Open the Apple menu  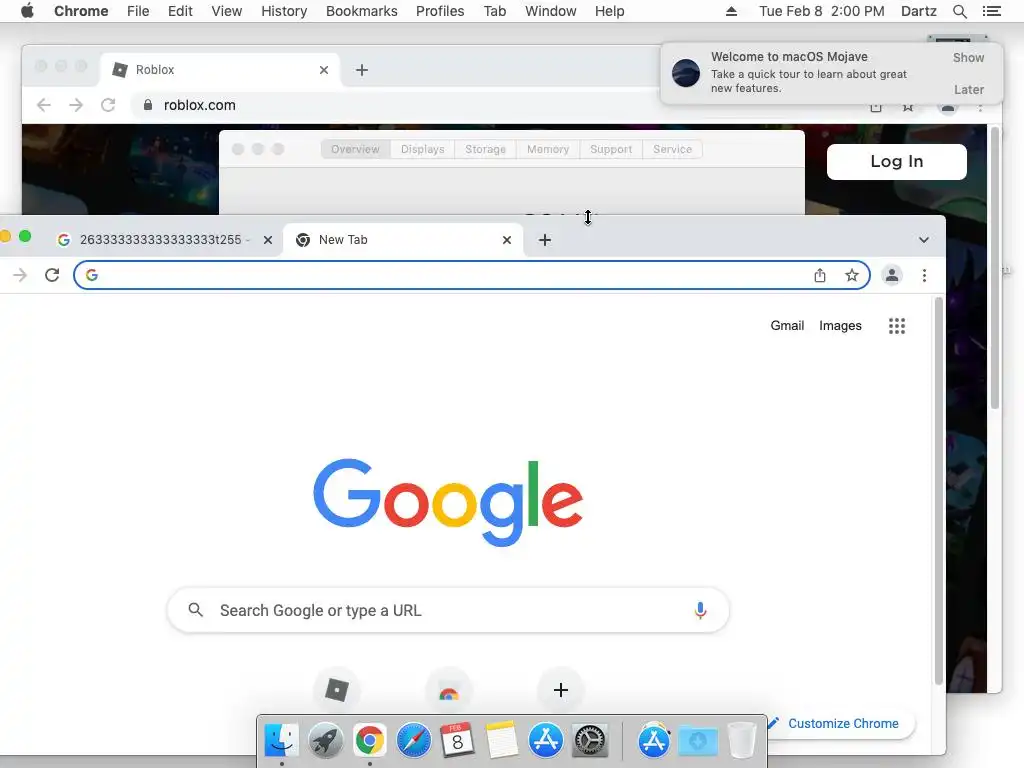tap(27, 11)
